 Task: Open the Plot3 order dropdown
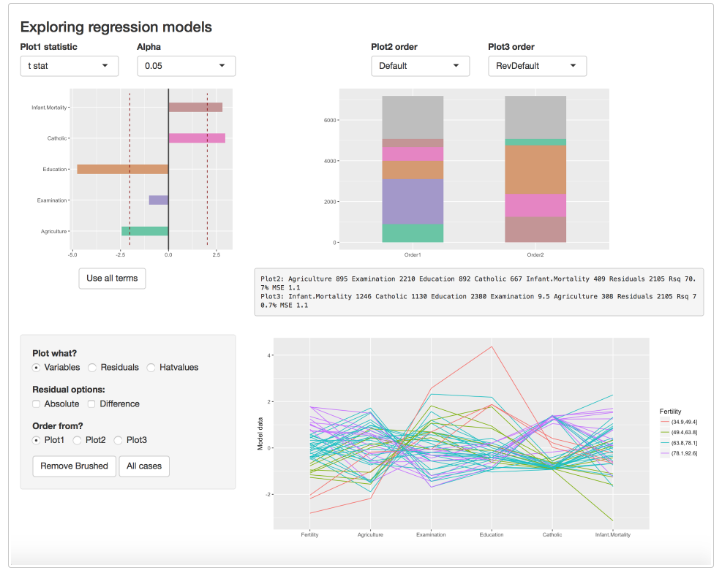click(537, 66)
